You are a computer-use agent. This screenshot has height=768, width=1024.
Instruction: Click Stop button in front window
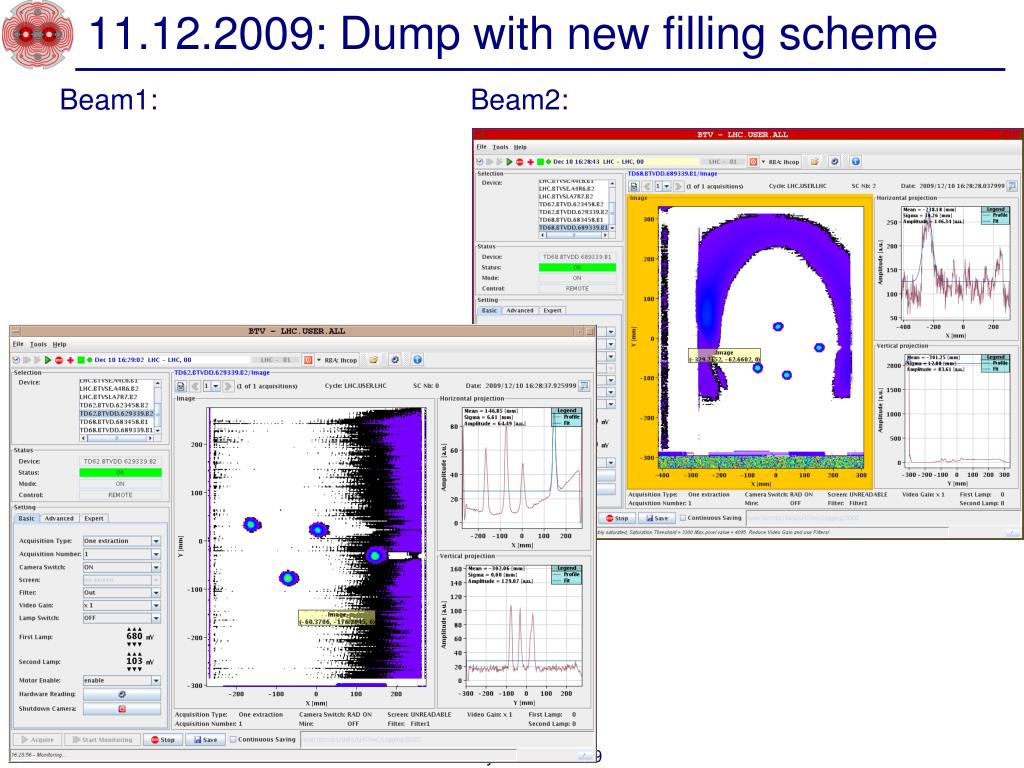163,740
